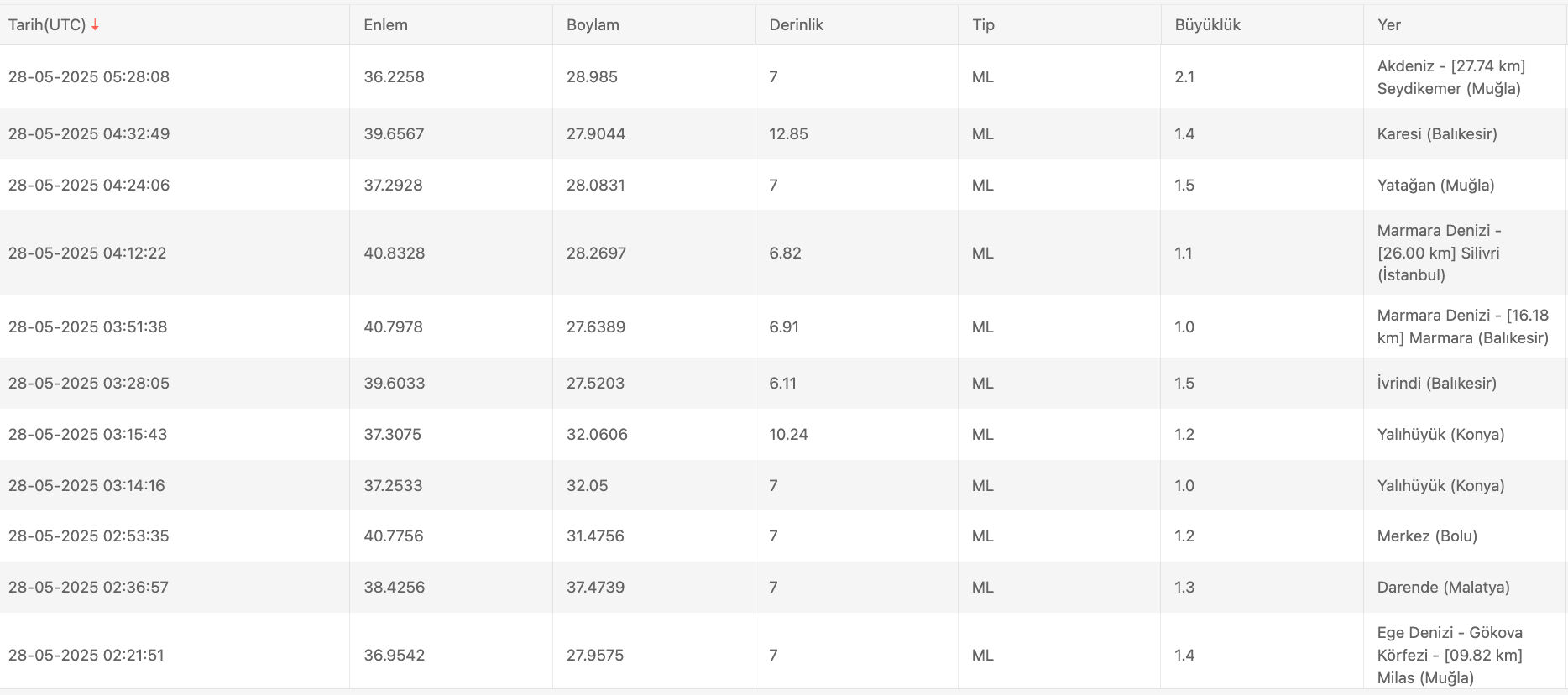The width and height of the screenshot is (1568, 695).
Task: Sort earthquakes by Büyüklük header
Action: point(1207,25)
